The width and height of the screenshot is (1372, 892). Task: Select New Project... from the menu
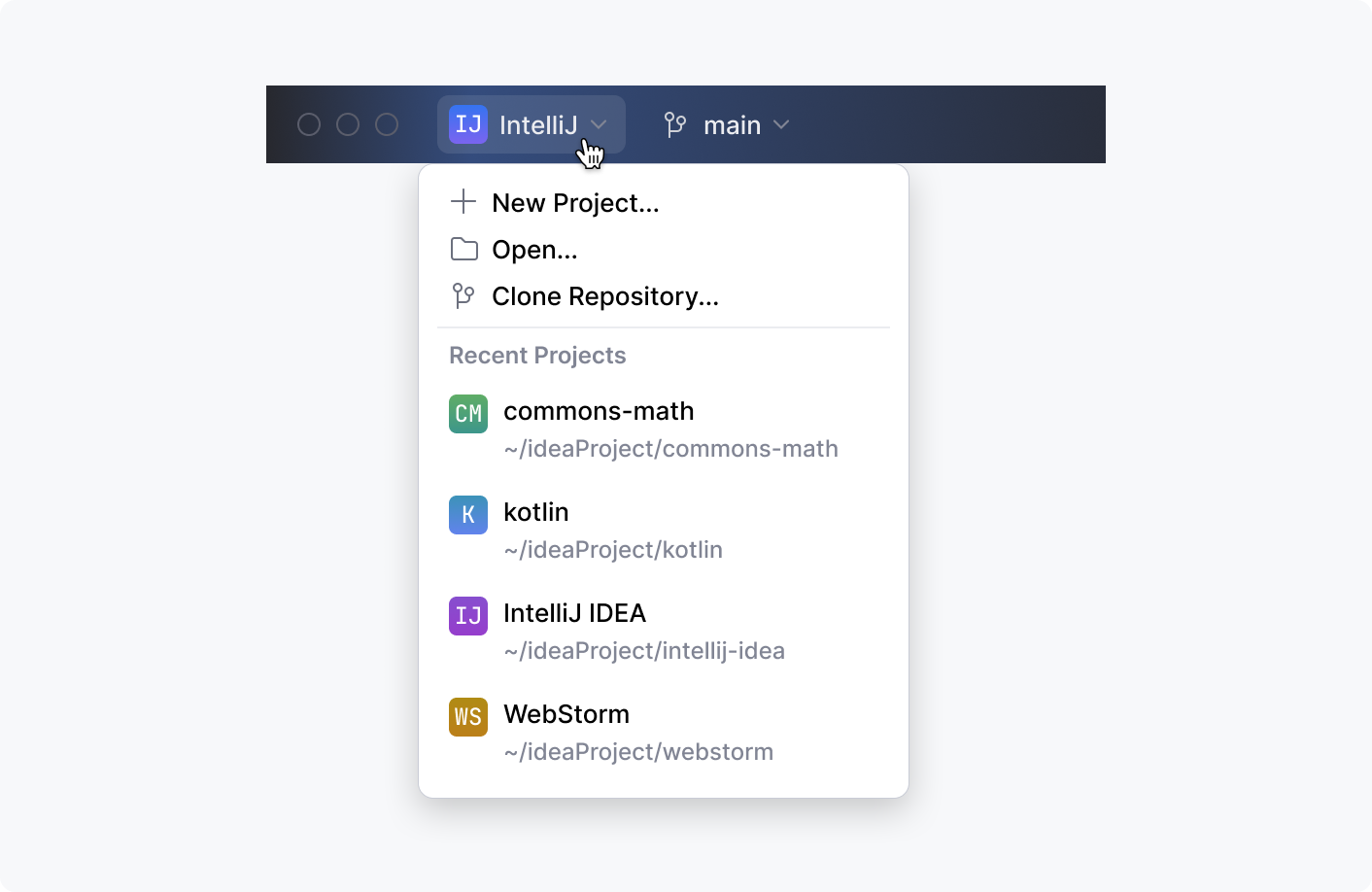click(x=575, y=203)
